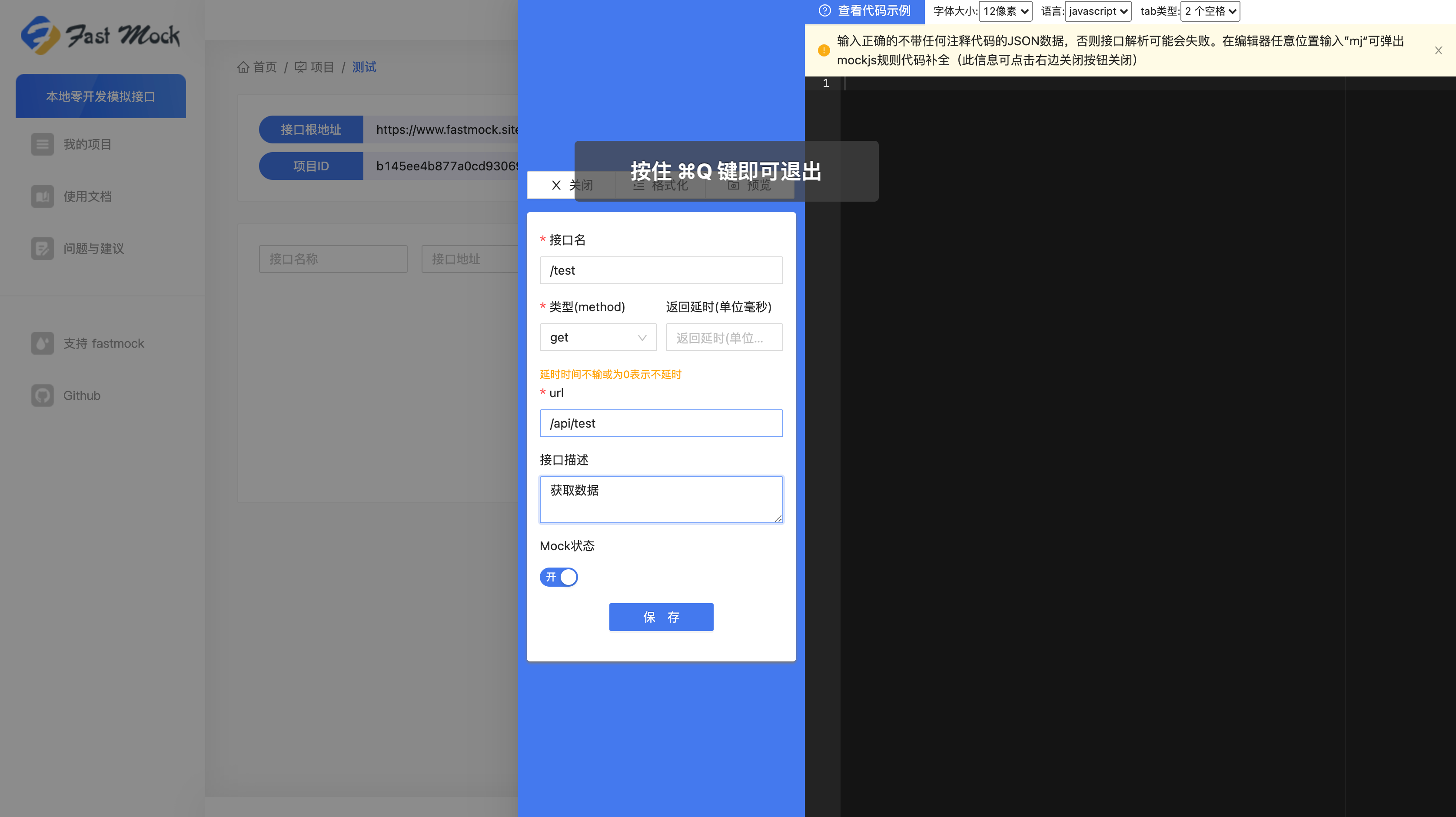Image resolution: width=1456 pixels, height=817 pixels.
Task: Open 支持 fastmock from the sidebar
Action: (103, 343)
